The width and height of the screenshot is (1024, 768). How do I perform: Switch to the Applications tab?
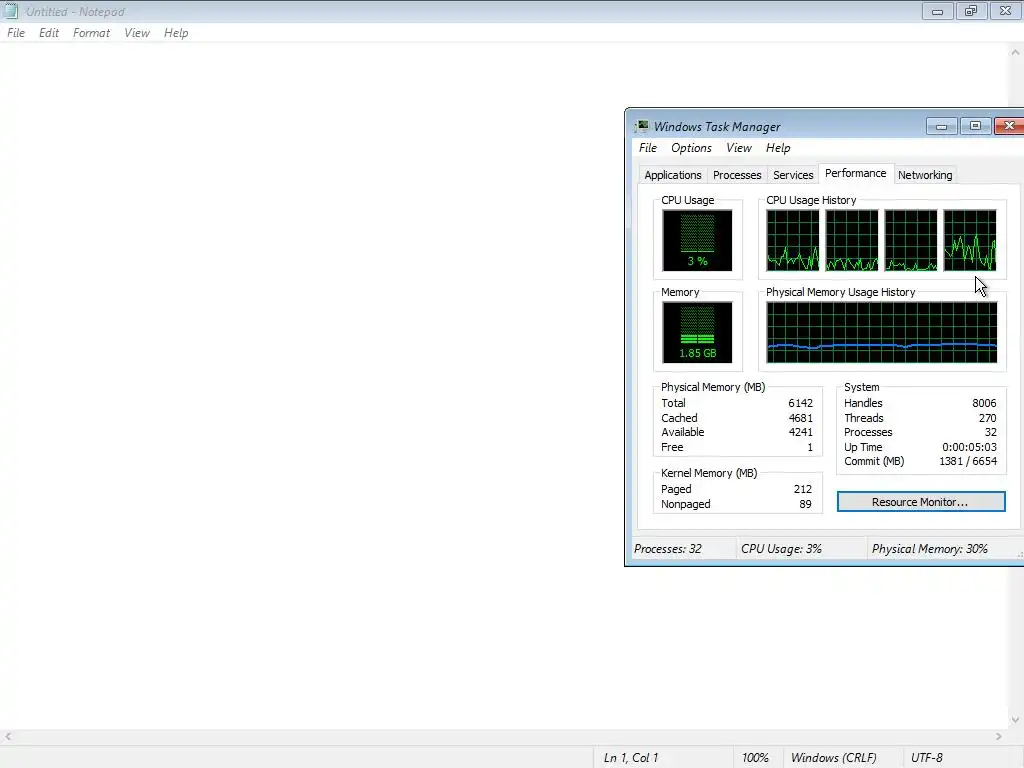pyautogui.click(x=672, y=175)
